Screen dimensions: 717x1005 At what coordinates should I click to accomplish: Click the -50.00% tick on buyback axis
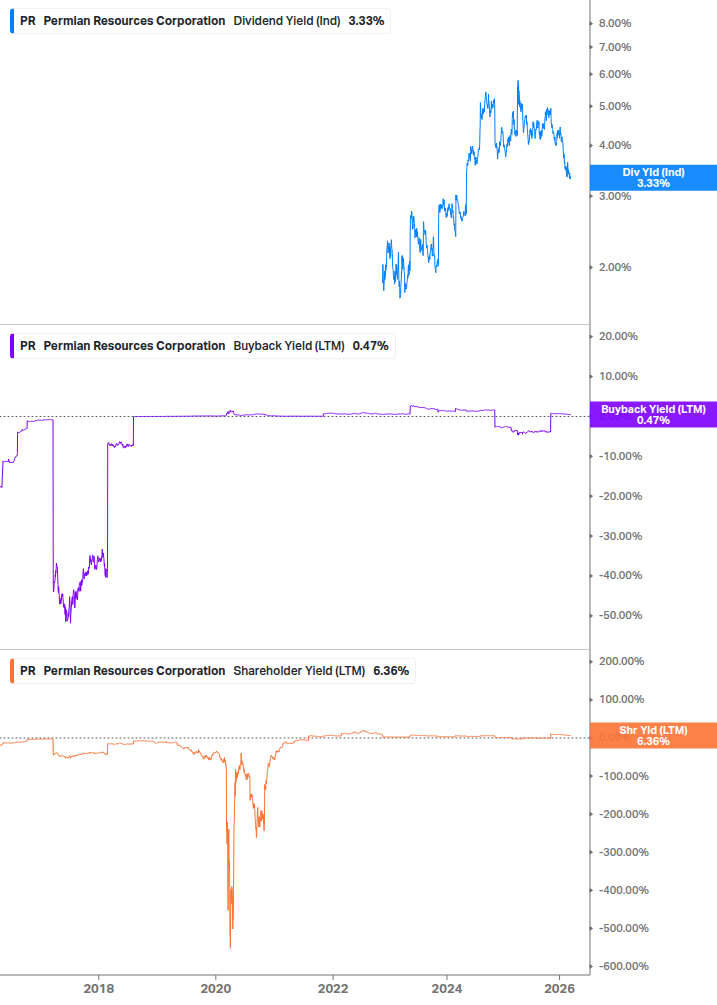point(620,615)
